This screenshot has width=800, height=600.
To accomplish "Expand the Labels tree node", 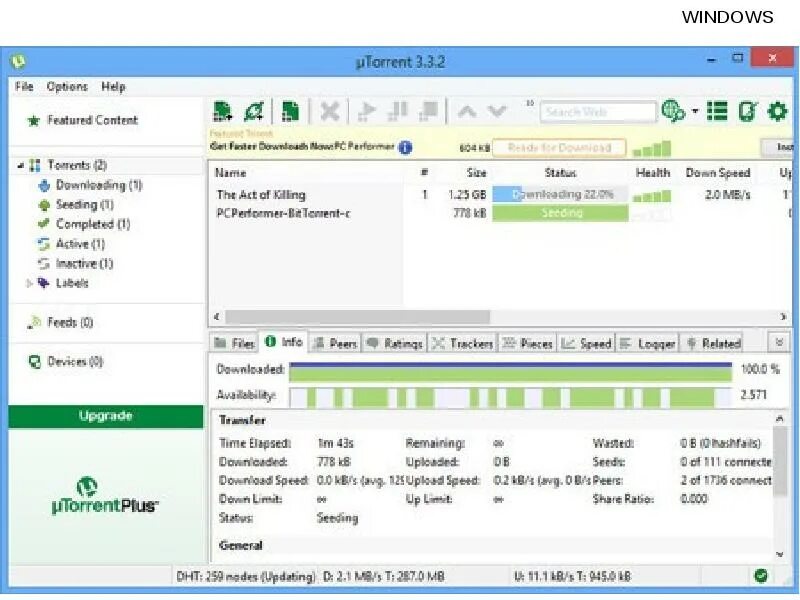I will 30,283.
